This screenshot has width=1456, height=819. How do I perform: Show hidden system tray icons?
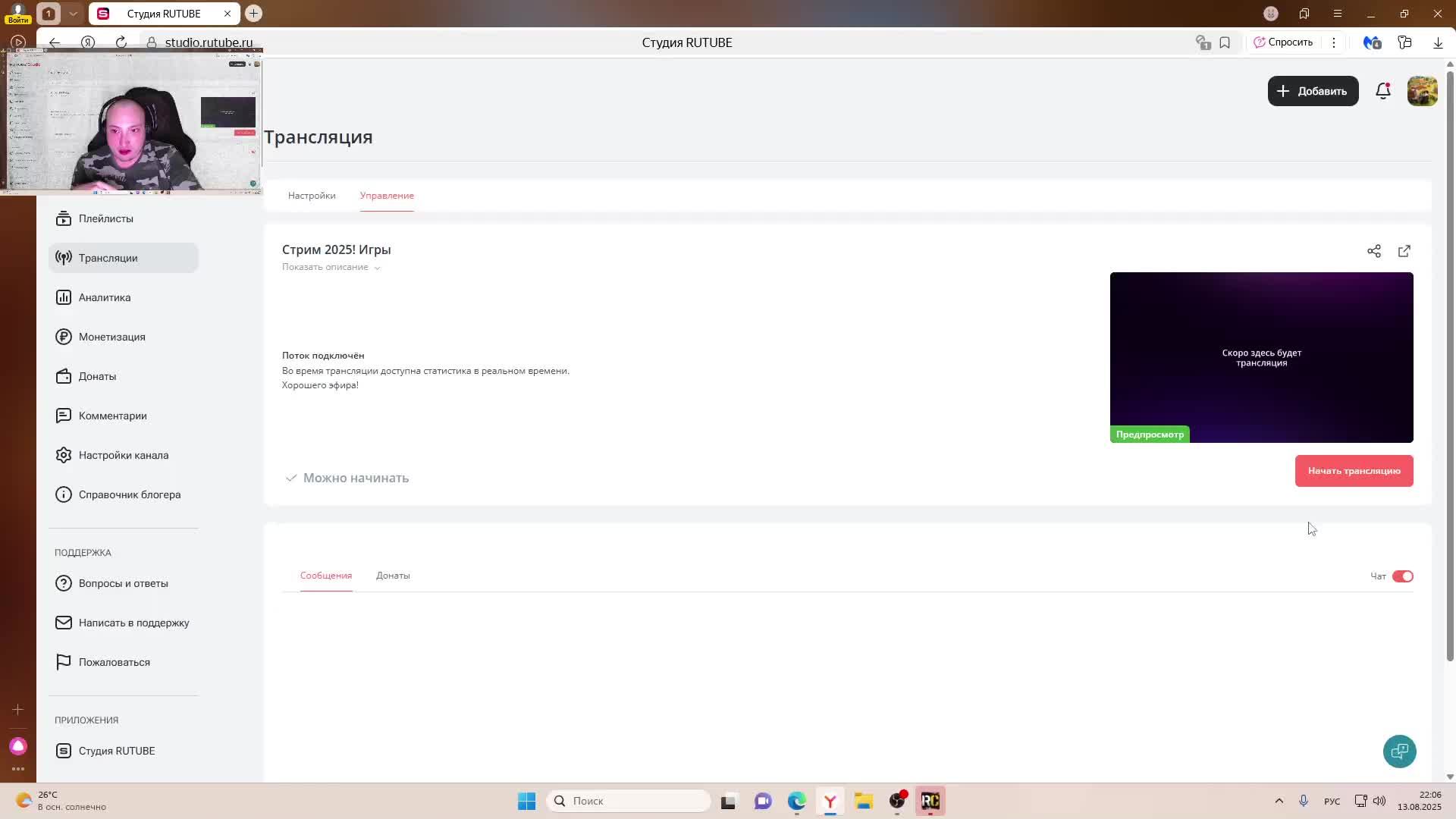[x=1279, y=801]
